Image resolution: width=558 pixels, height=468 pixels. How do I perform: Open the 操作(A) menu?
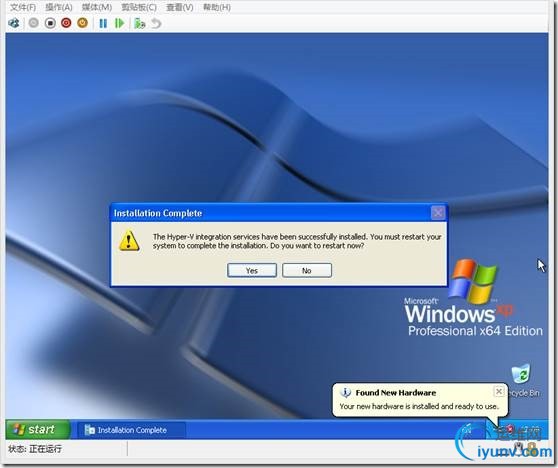coord(59,7)
